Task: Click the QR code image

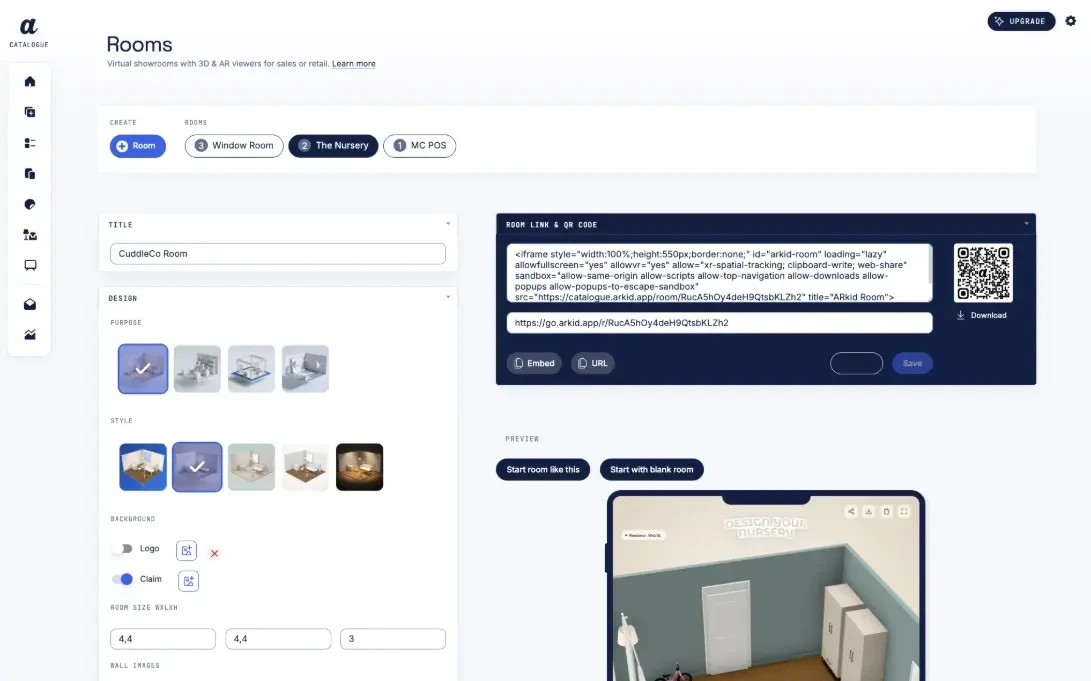Action: [983, 273]
